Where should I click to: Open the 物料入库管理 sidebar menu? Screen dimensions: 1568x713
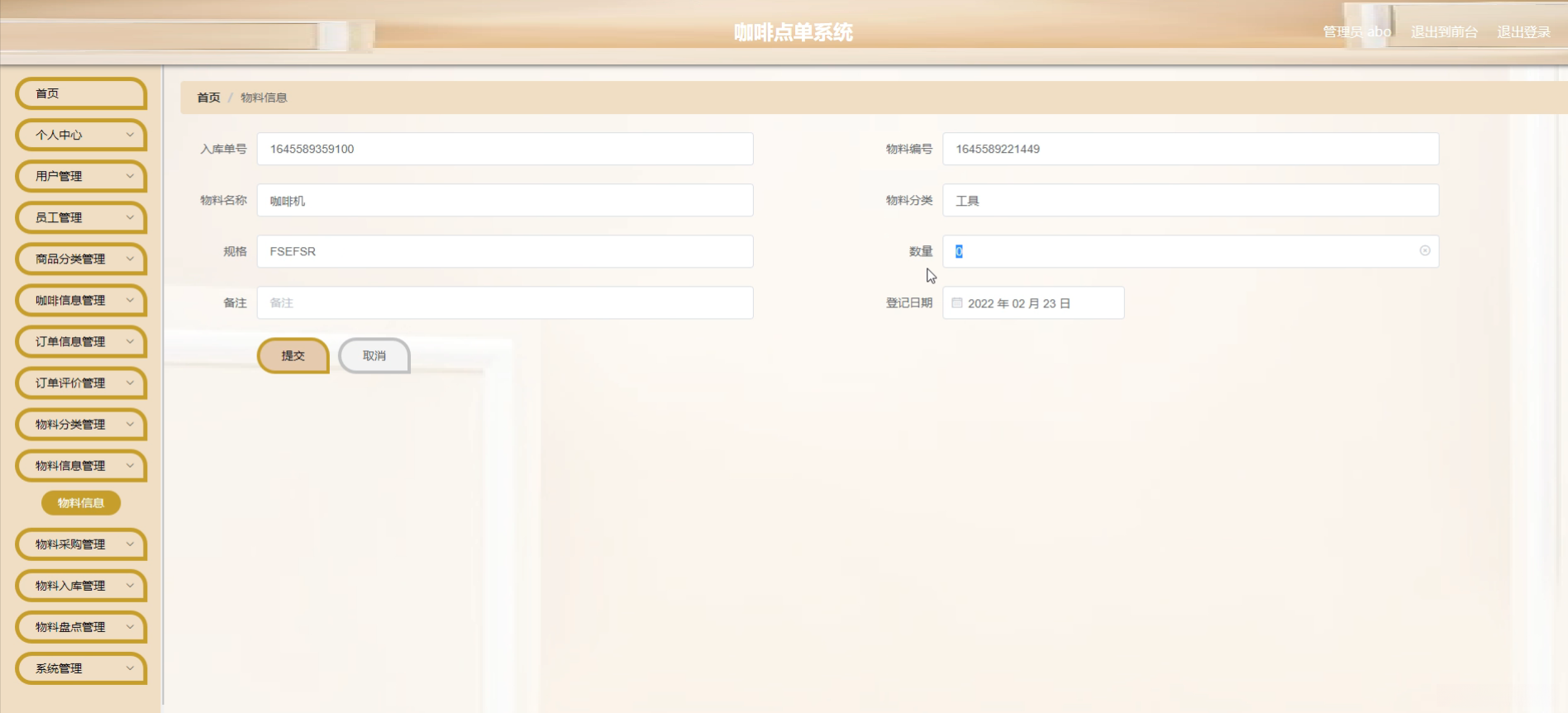click(81, 586)
